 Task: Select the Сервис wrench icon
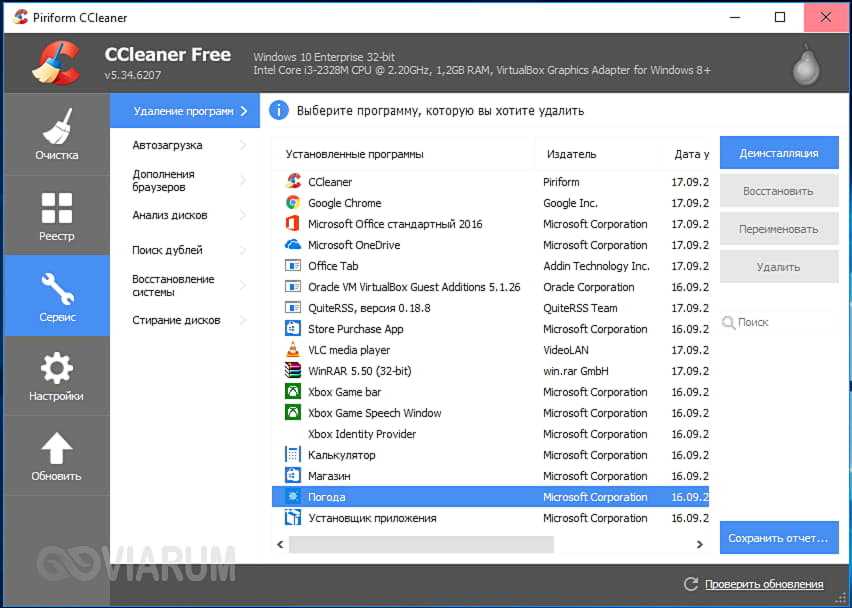click(x=56, y=290)
